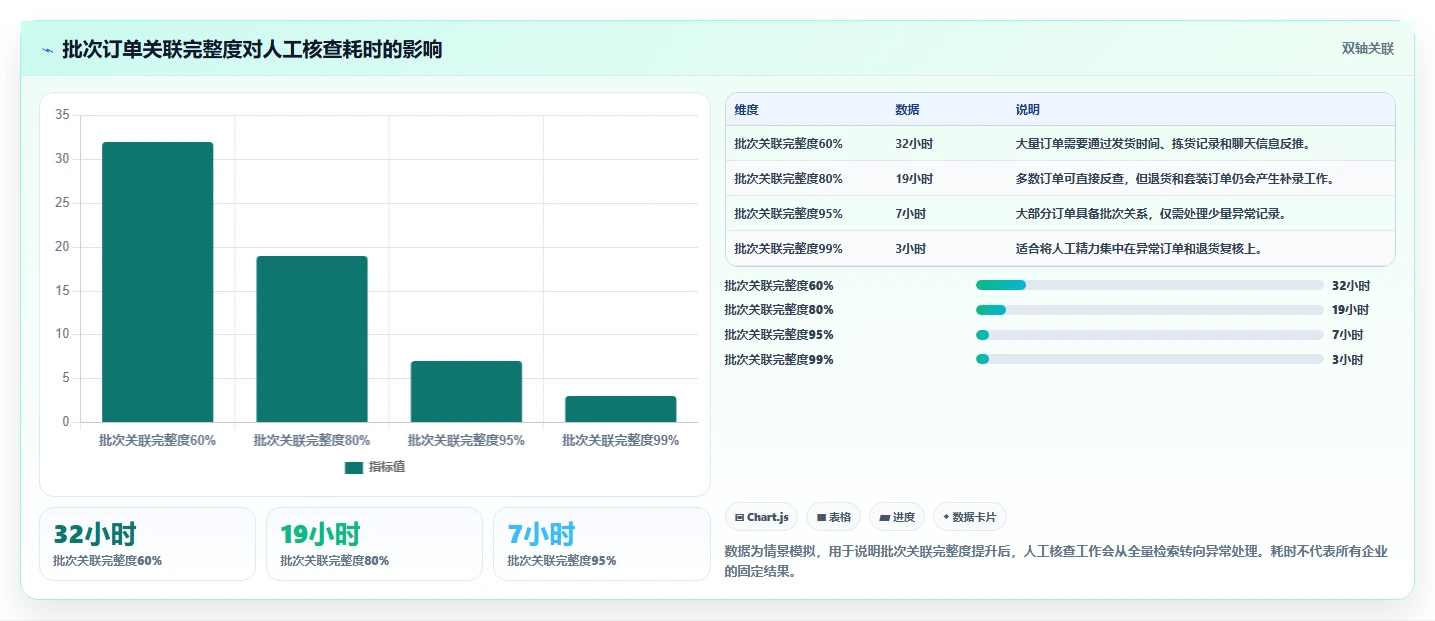Click x-axis label 批次关联完整度80%

[312, 440]
